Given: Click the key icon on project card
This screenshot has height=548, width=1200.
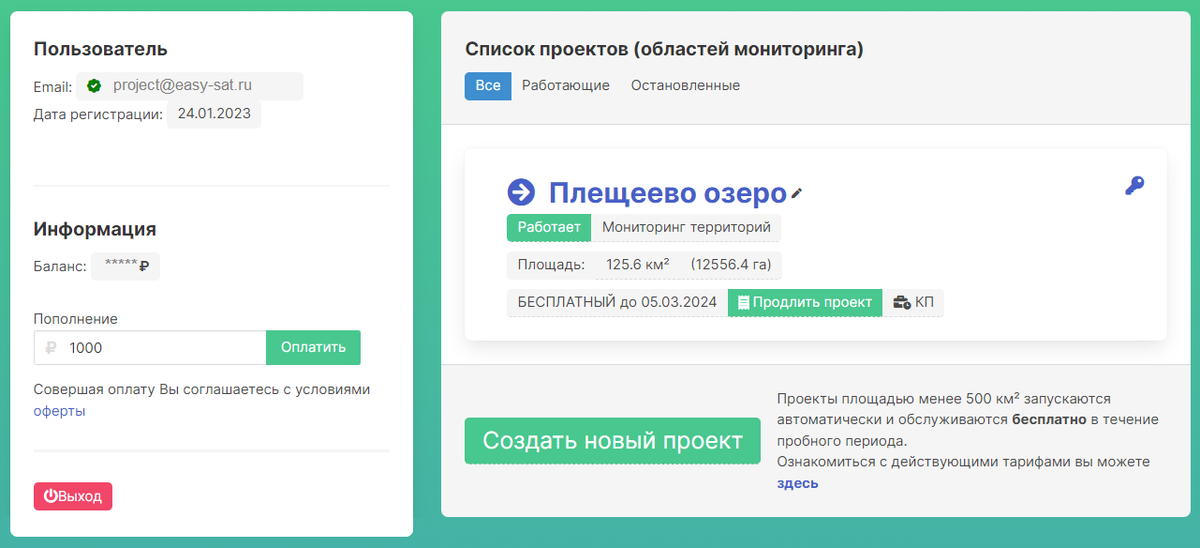Looking at the screenshot, I should pyautogui.click(x=1134, y=185).
